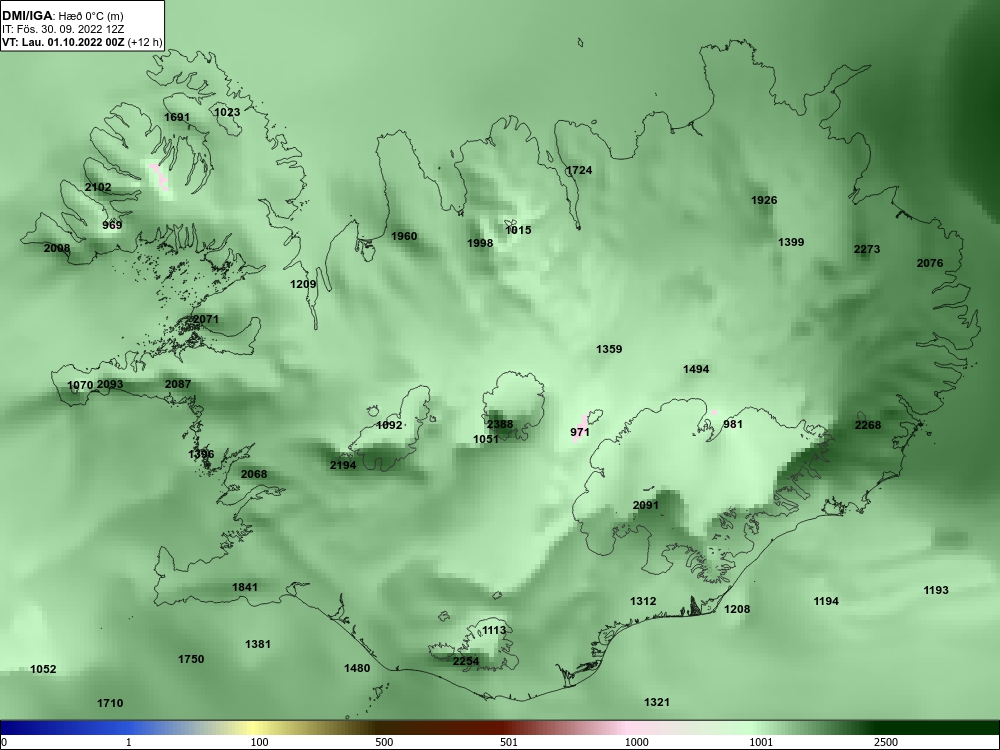Click the 1092 map value
Viewport: 1000px width, 750px height.
389,425
